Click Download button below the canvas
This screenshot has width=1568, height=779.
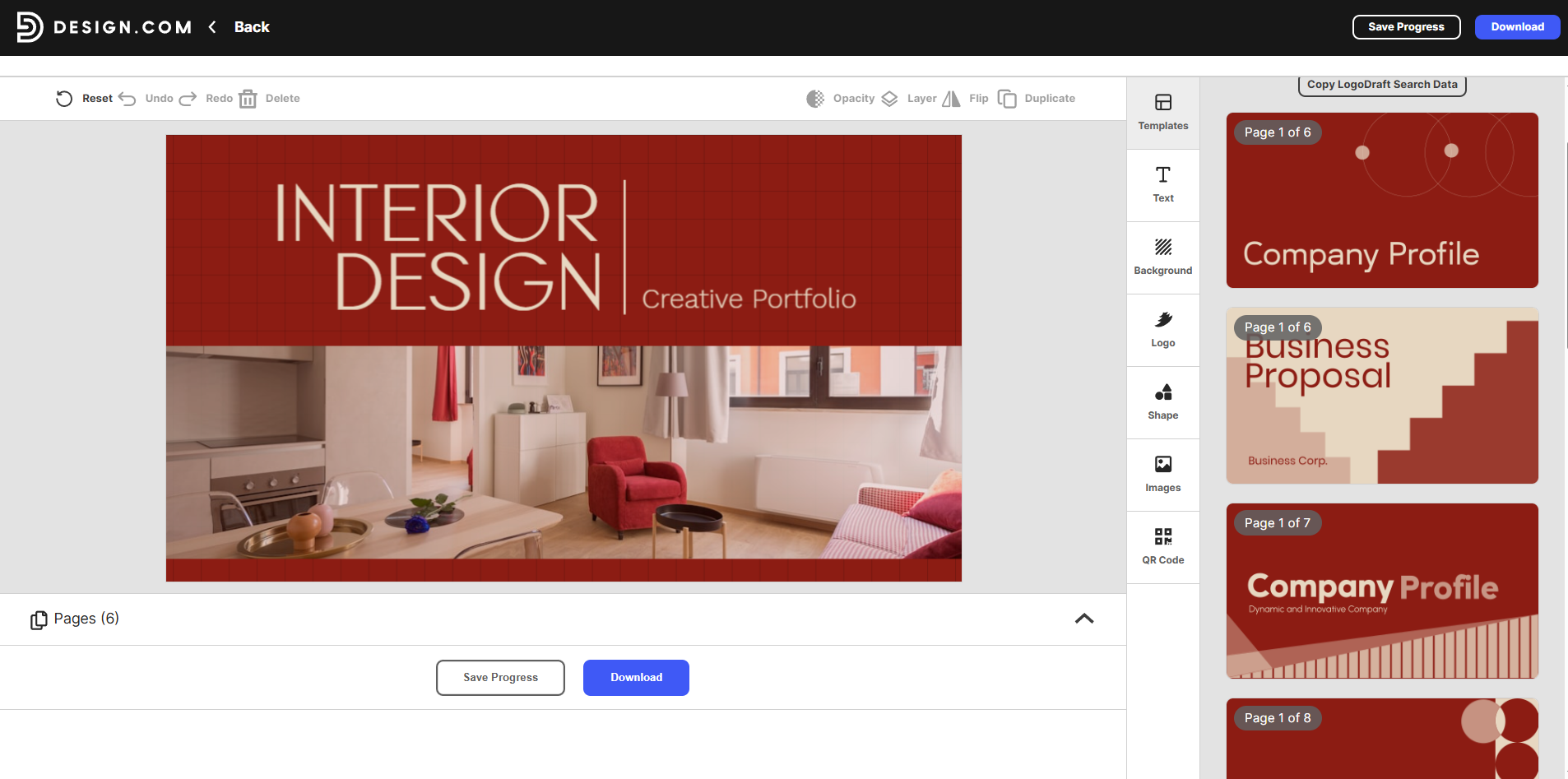636,678
